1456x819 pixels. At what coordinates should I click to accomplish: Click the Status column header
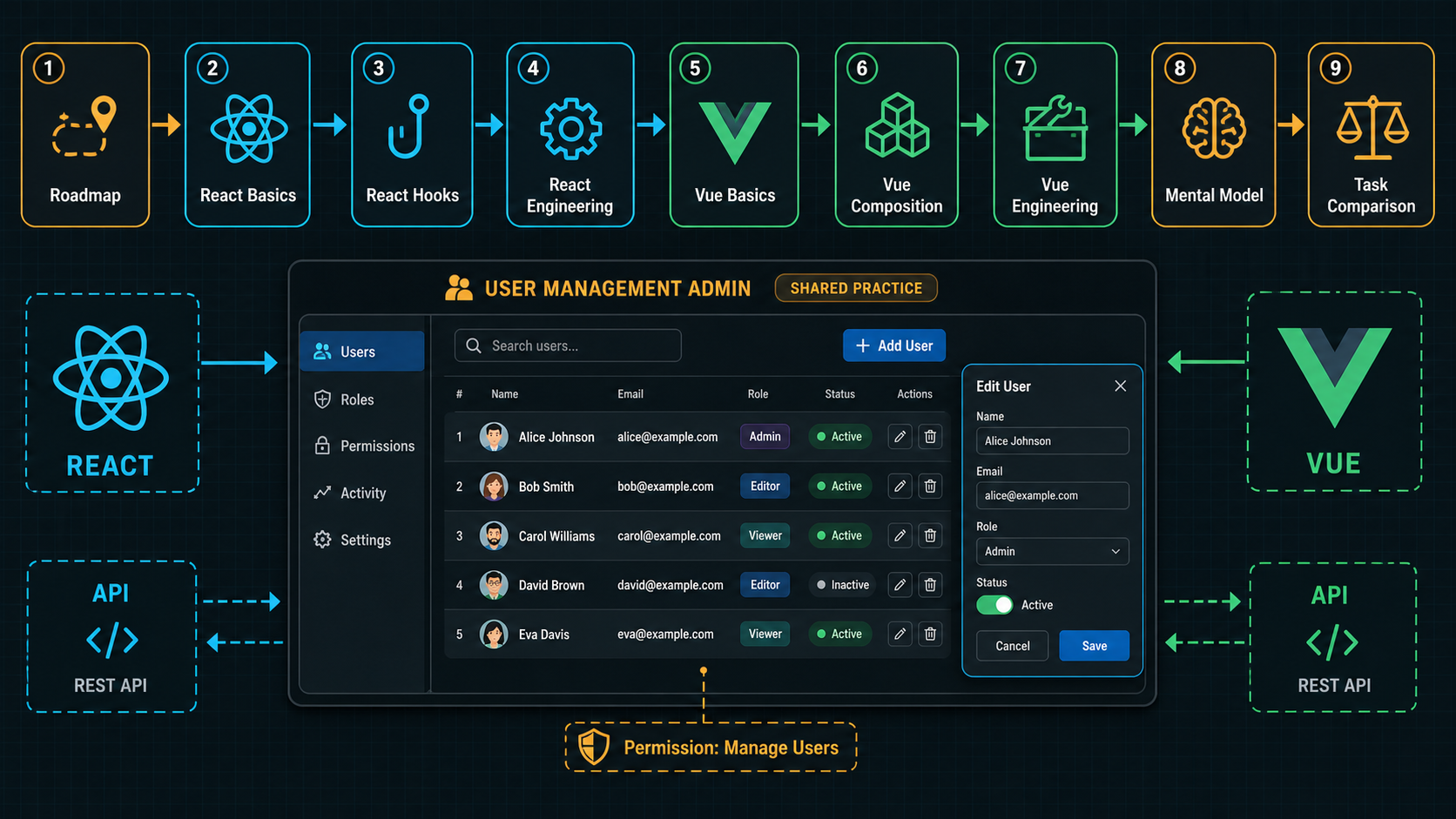(839, 394)
